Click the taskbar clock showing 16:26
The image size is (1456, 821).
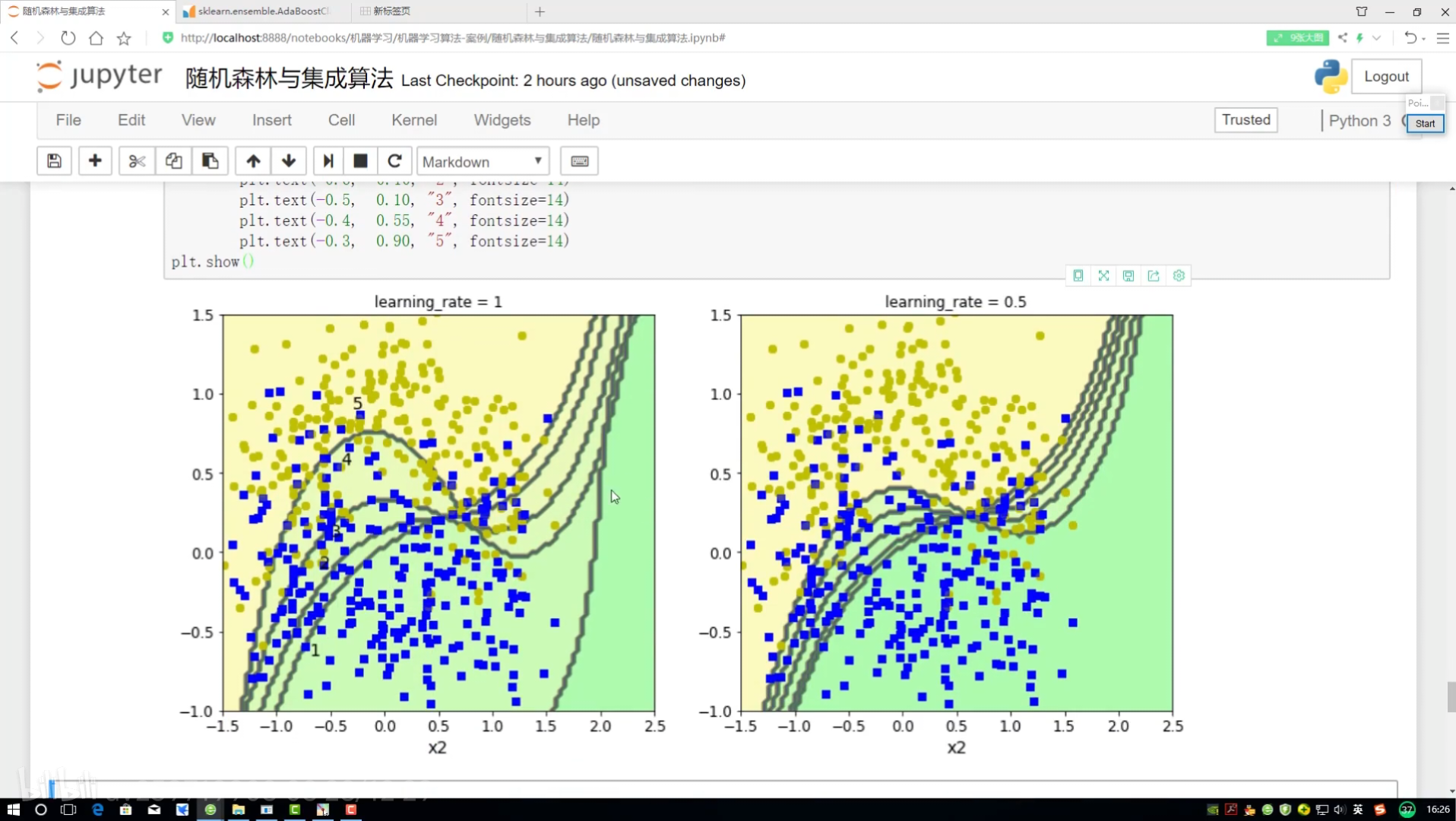[x=1438, y=810]
